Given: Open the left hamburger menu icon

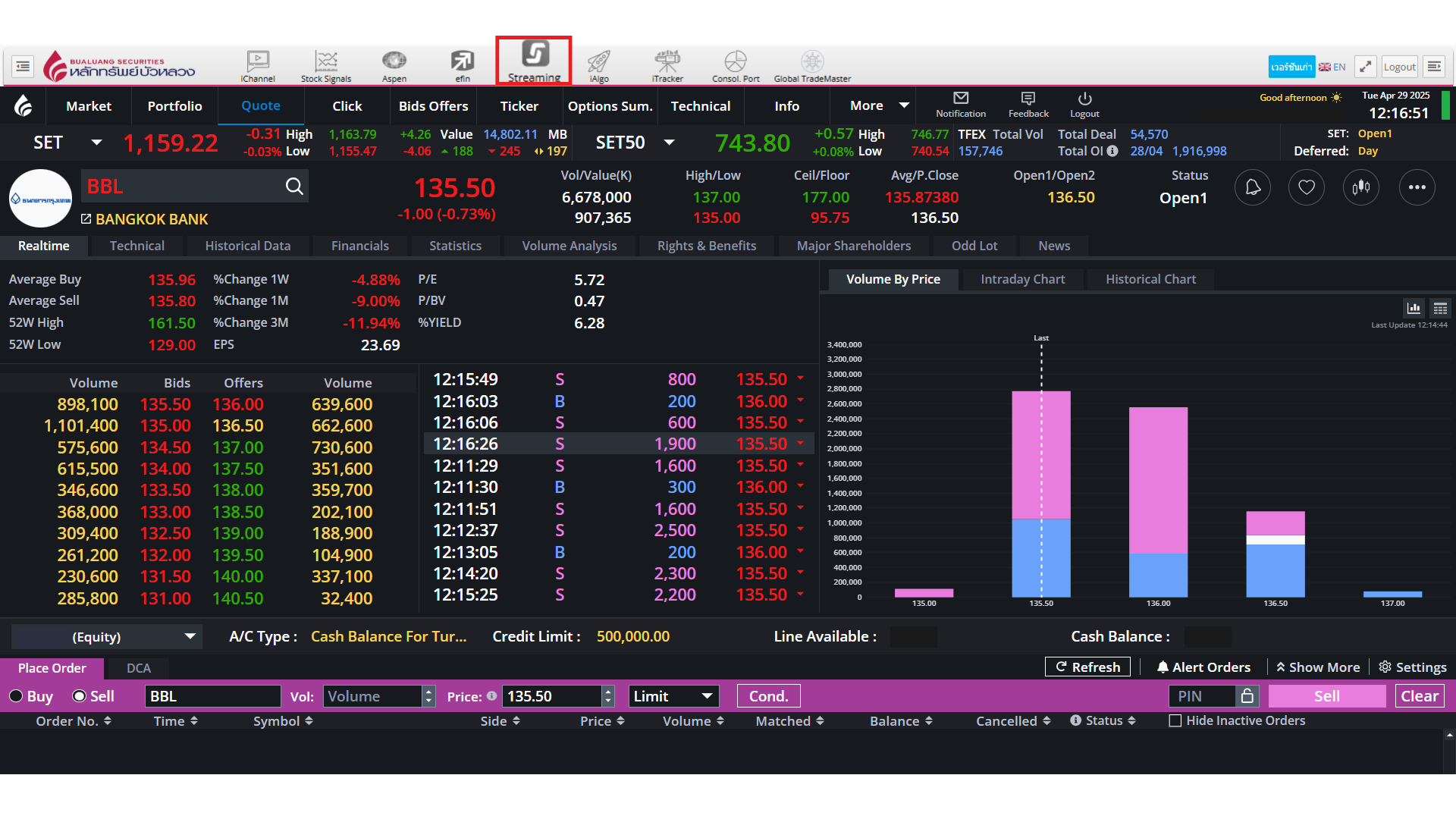Looking at the screenshot, I should point(23,67).
